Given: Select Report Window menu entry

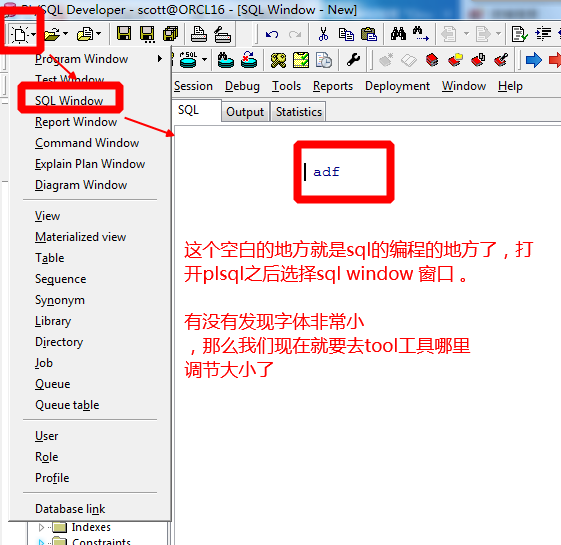Looking at the screenshot, I should (x=76, y=122).
